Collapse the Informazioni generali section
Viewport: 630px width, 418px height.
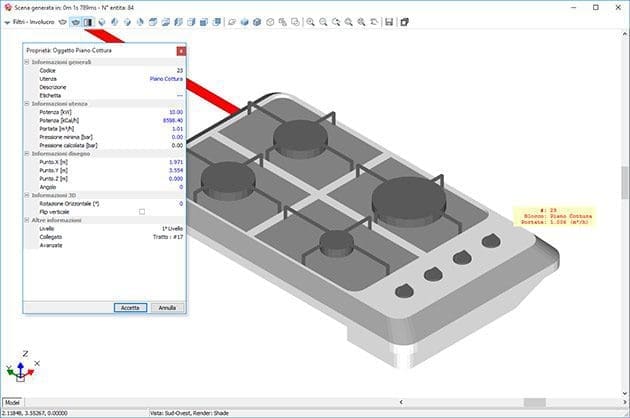point(27,62)
